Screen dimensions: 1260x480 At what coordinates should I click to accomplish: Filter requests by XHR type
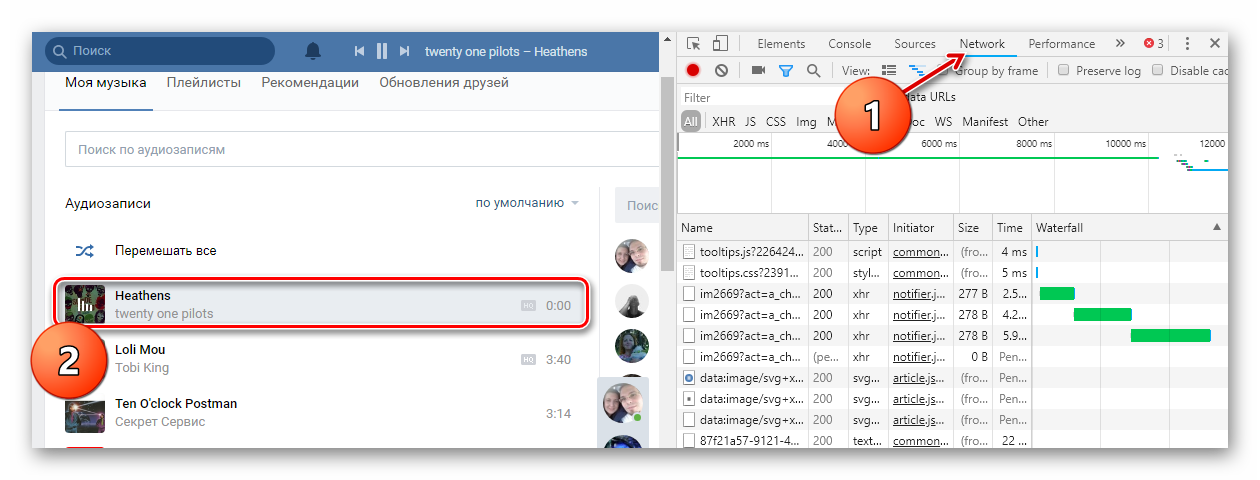[723, 122]
